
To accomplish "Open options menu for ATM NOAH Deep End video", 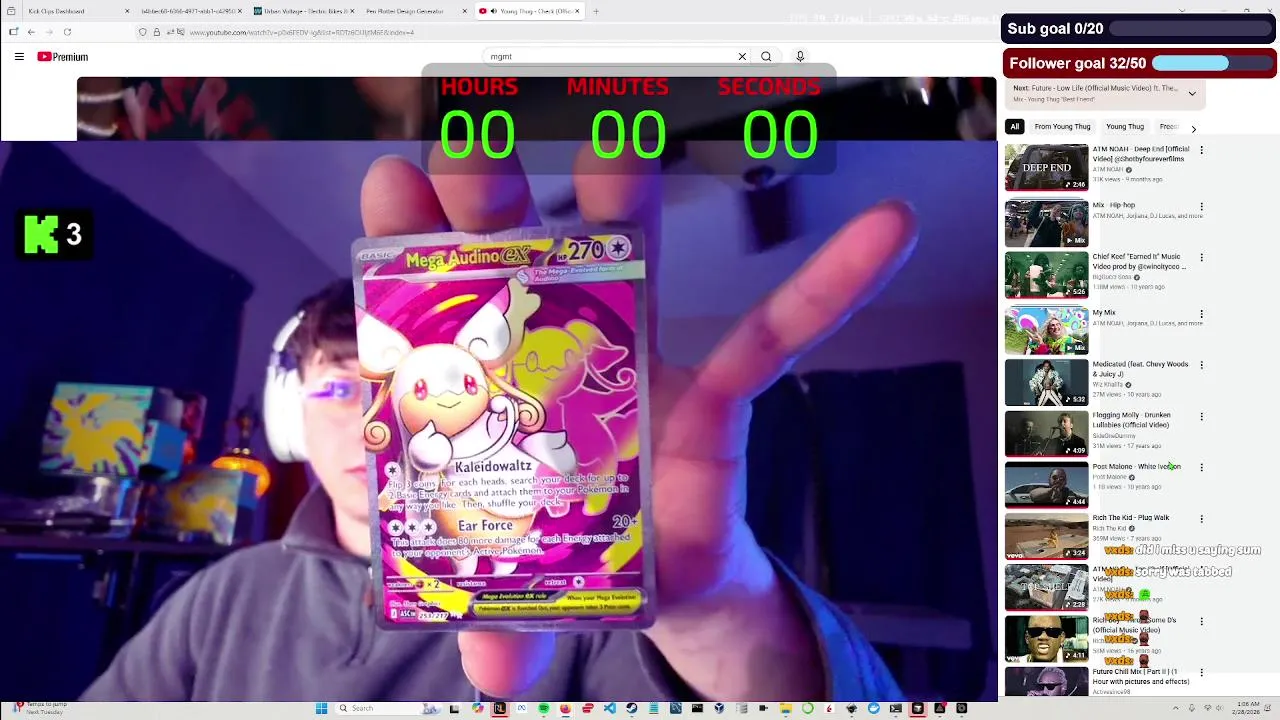I will 1201,150.
